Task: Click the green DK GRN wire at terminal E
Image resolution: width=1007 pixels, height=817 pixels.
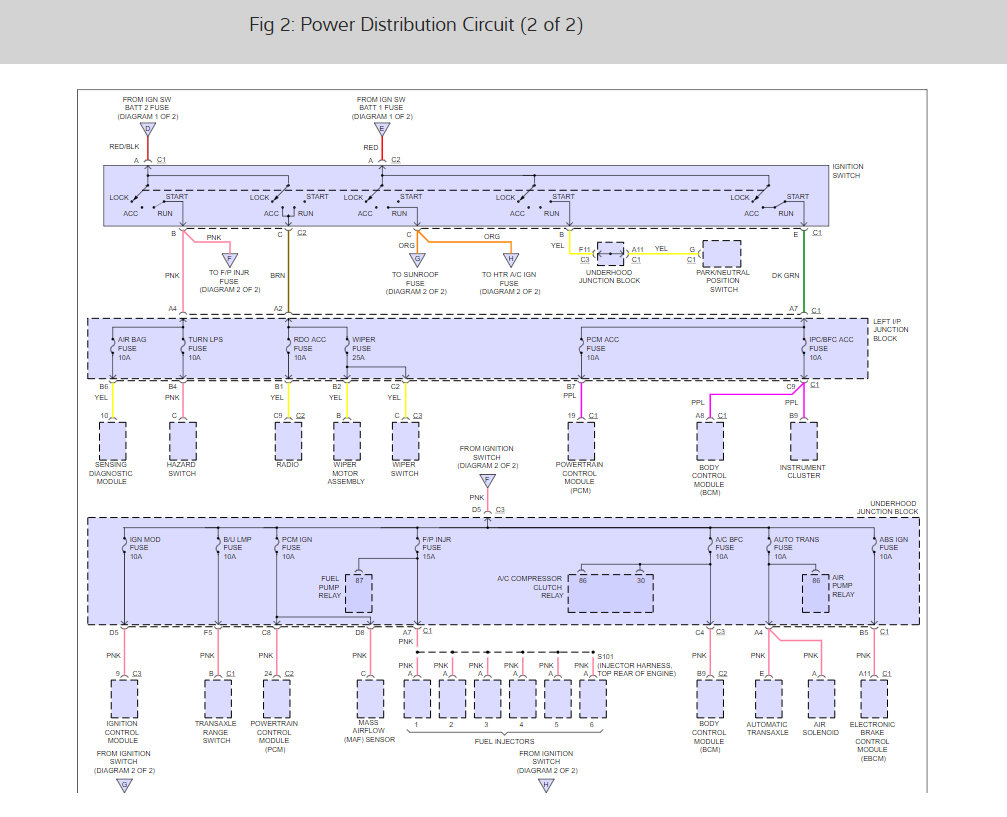Action: pyautogui.click(x=804, y=273)
